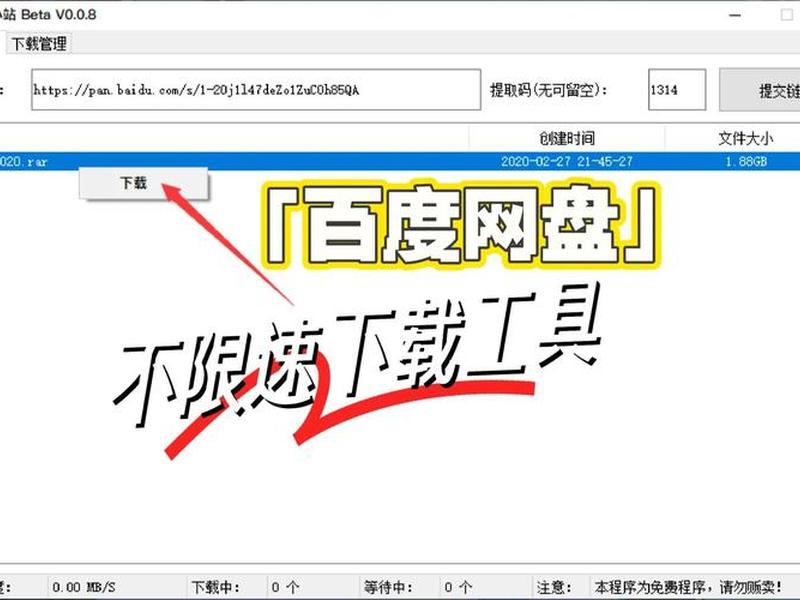Click the 注意 label in status bar
Screen dimensions: 800x600
click(554, 587)
